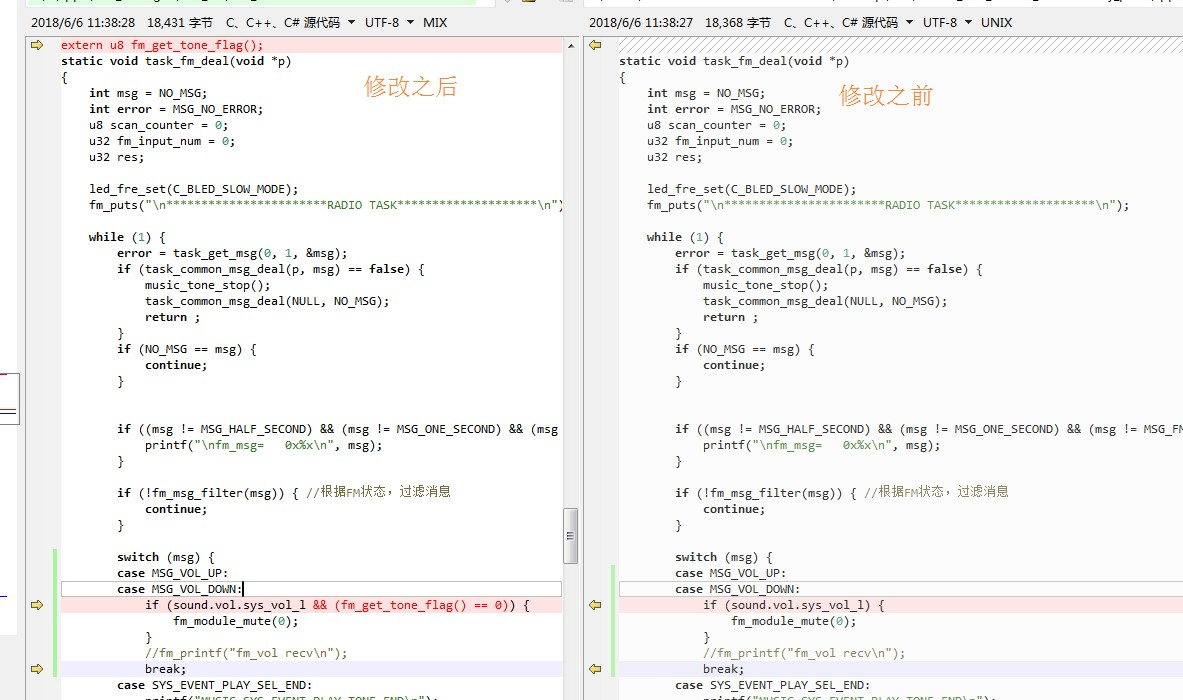The image size is (1183, 700).
Task: Click 'led_fre_set(C_BLED_SLOW_MODE);' in left pane
Action: pyautogui.click(x=193, y=189)
